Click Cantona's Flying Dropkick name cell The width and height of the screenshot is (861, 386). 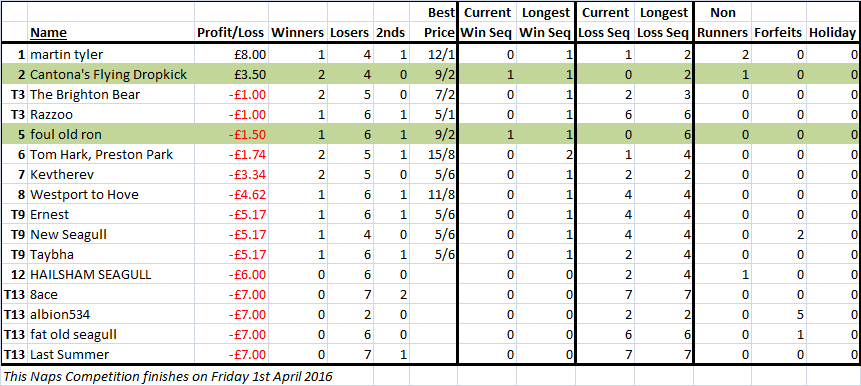click(x=110, y=75)
